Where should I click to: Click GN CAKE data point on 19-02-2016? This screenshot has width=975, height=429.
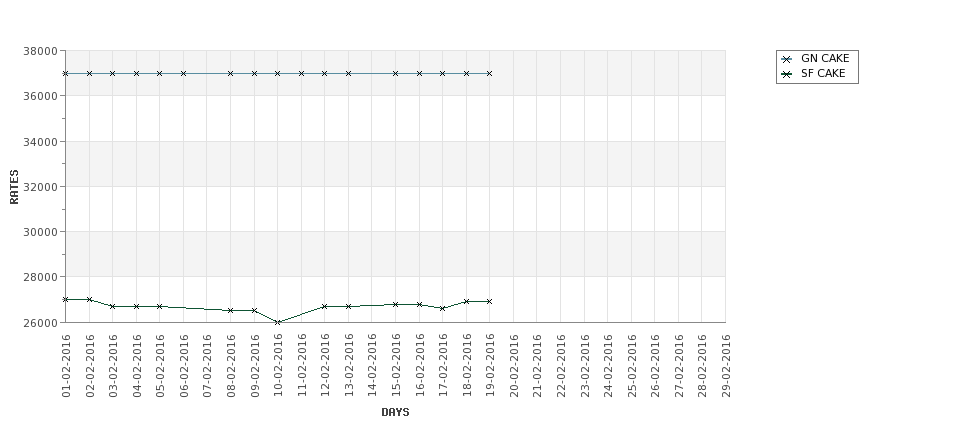point(489,73)
